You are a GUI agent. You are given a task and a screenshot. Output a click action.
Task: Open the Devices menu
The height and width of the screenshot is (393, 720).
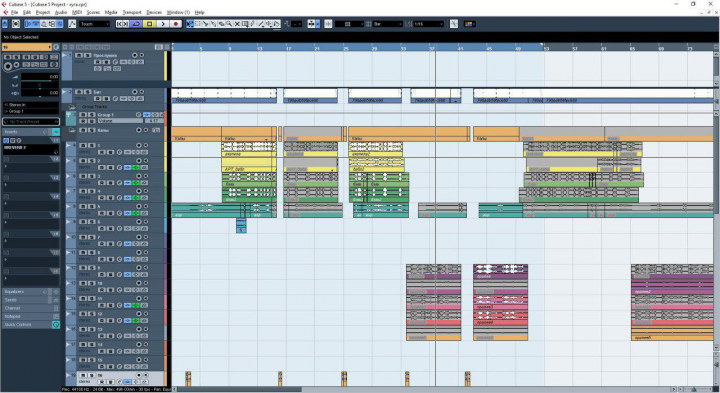point(154,12)
